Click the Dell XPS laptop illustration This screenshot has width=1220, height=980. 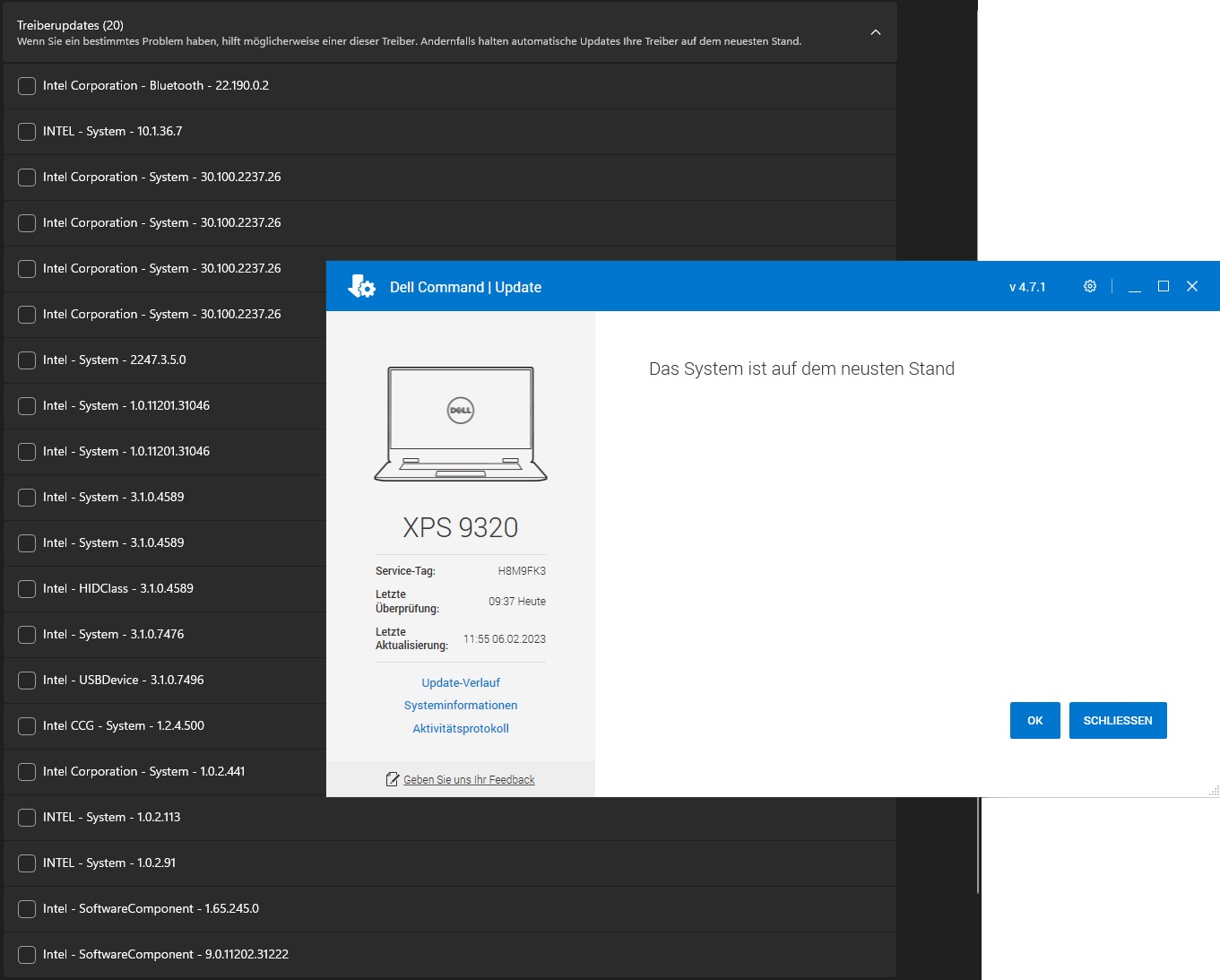coord(461,423)
